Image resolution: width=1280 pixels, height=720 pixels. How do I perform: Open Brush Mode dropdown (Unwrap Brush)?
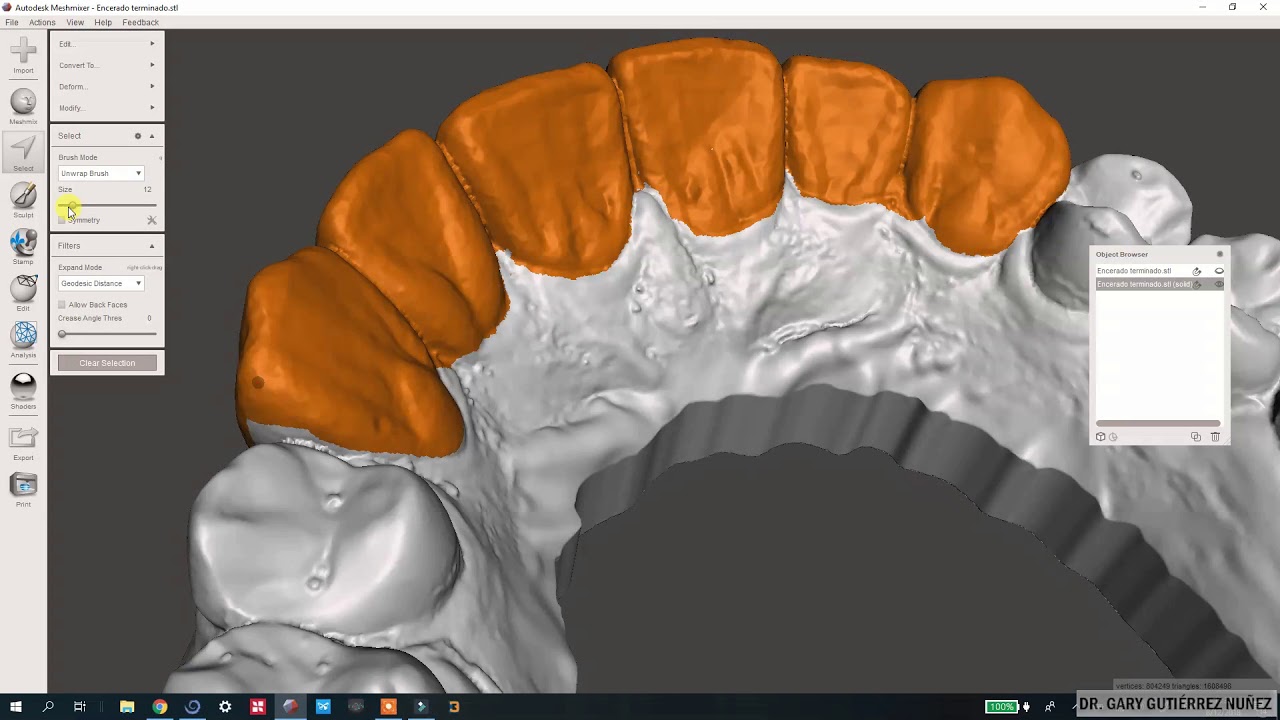[101, 174]
